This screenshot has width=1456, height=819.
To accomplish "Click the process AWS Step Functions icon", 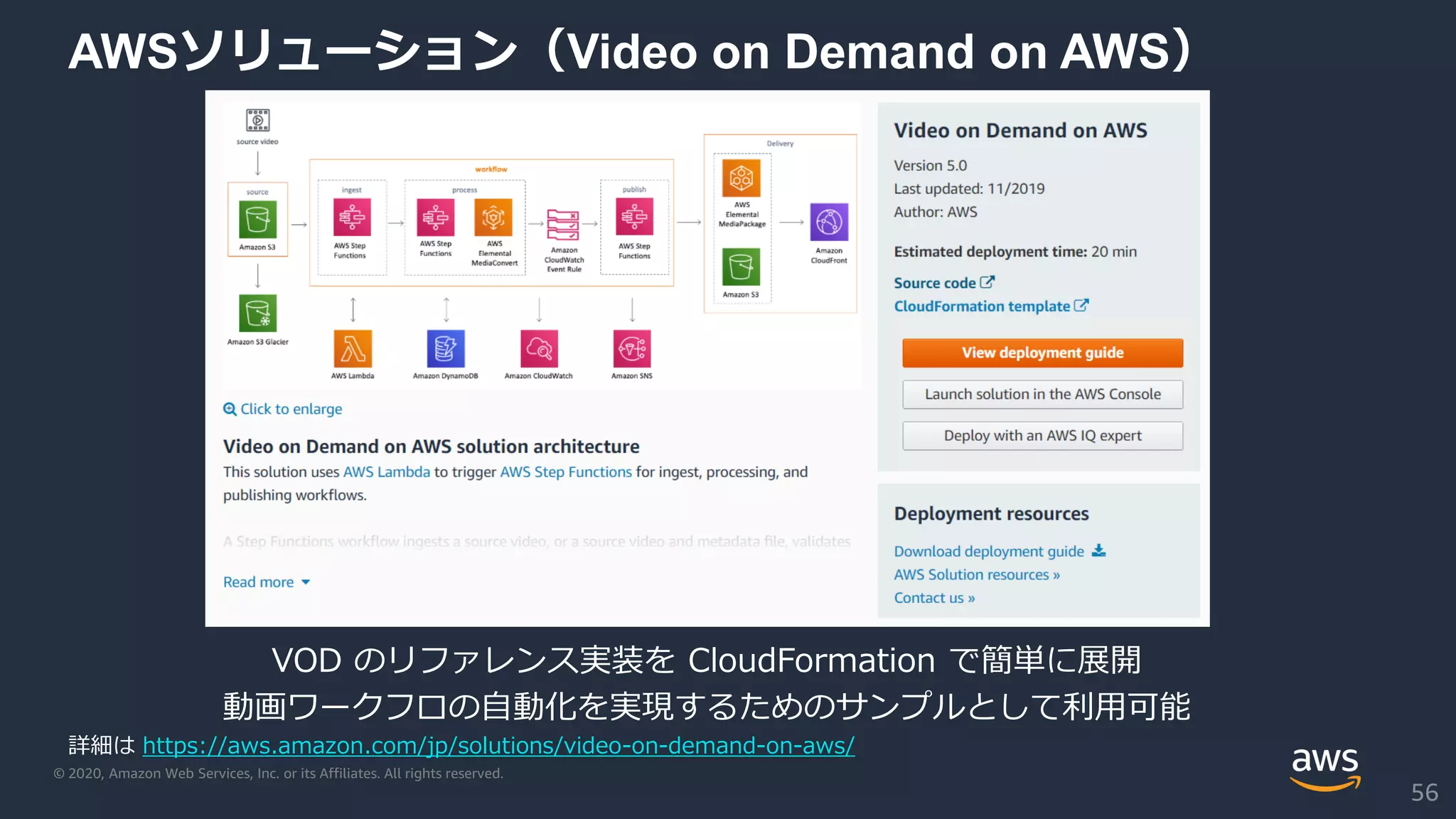I will tap(435, 218).
